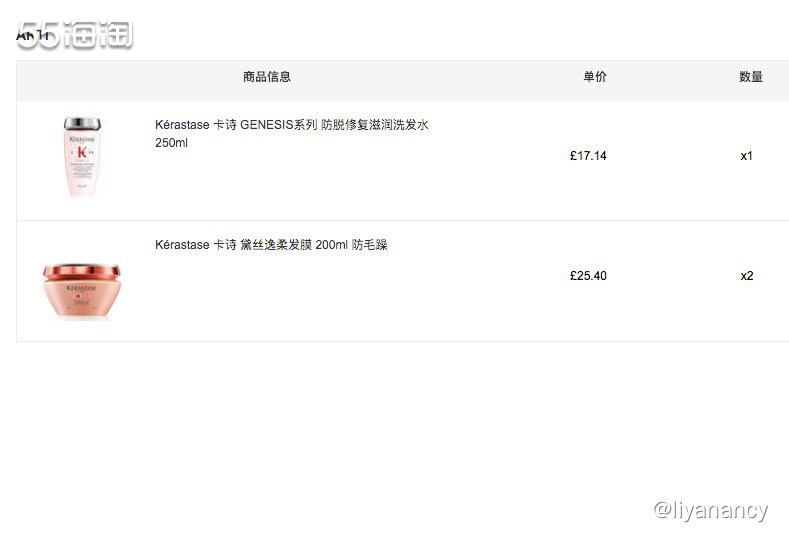The image size is (789, 546).
Task: Click the @liyanancy watermark
Action: (x=710, y=511)
